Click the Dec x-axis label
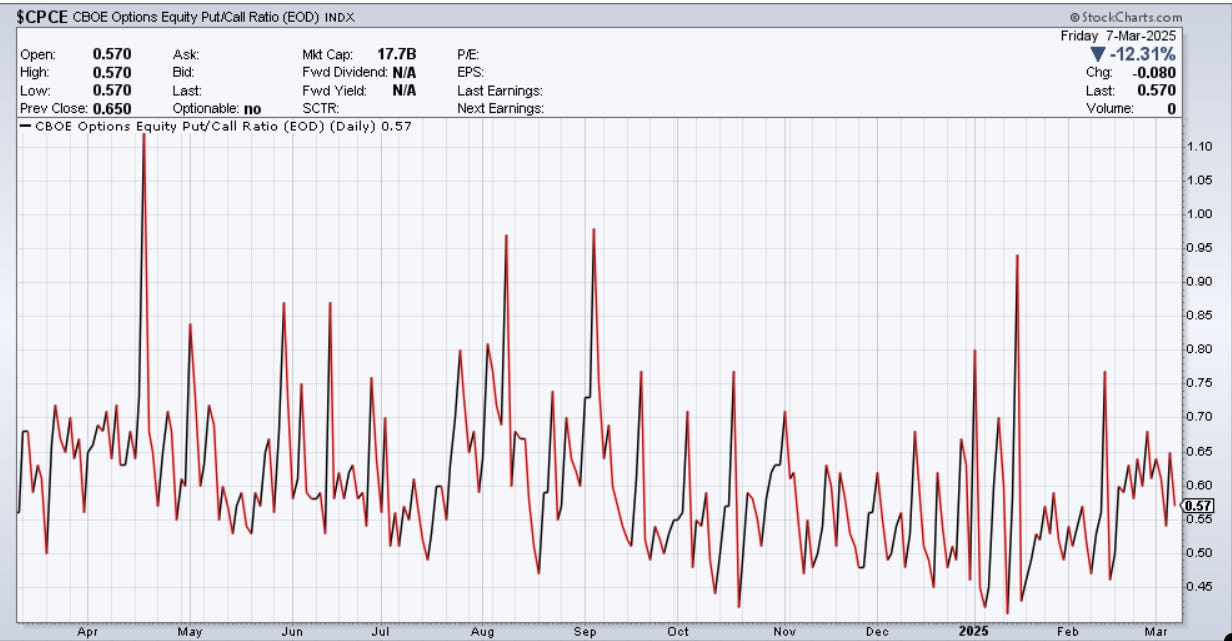 (x=877, y=632)
